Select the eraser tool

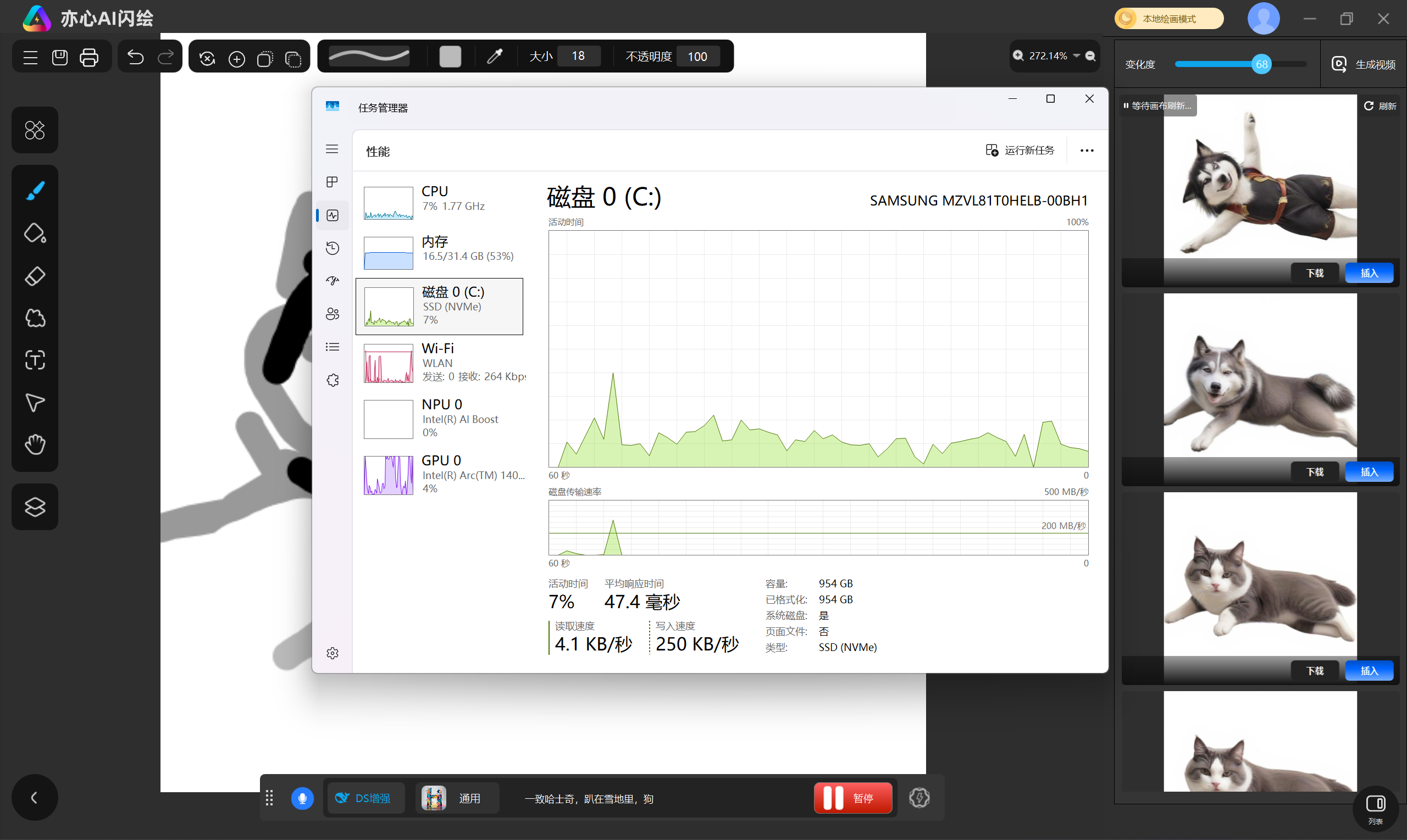coord(35,276)
